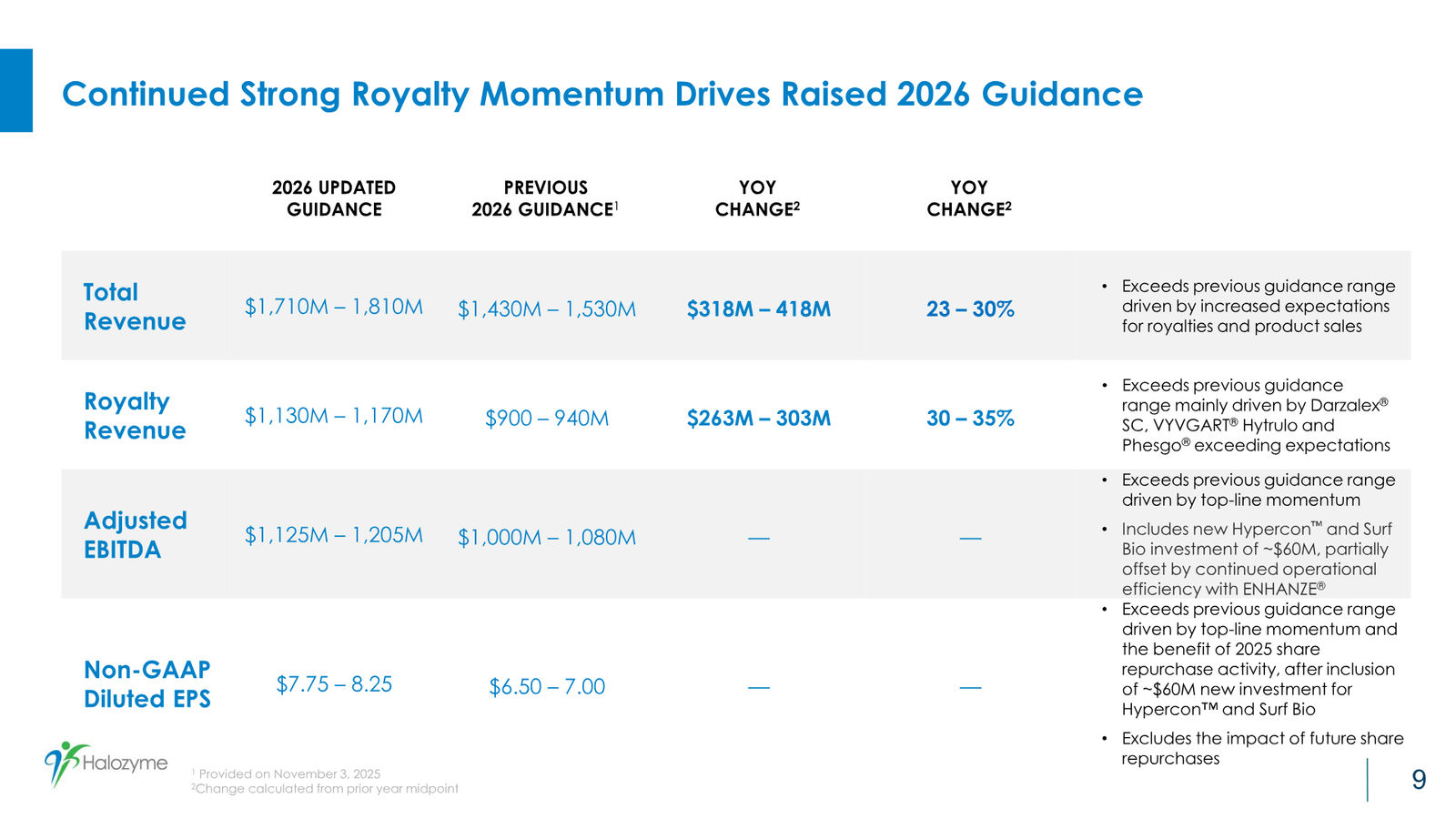The height and width of the screenshot is (819, 1456).
Task: Click the footnote 'Provided on November 3, 2025'
Action: click(x=287, y=774)
